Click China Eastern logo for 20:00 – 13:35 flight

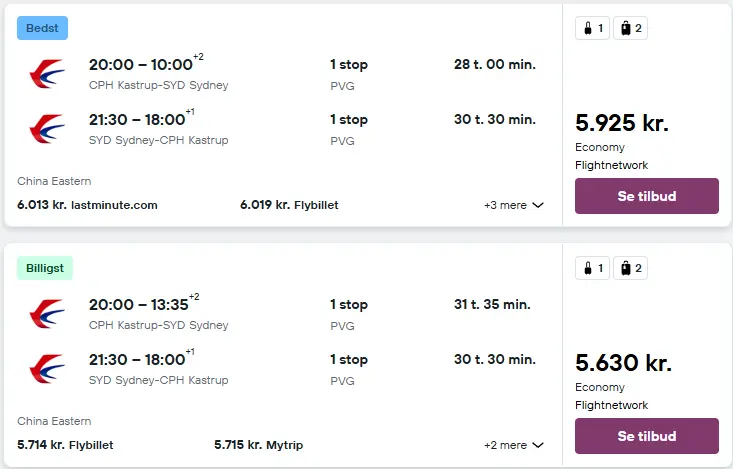pyautogui.click(x=47, y=314)
